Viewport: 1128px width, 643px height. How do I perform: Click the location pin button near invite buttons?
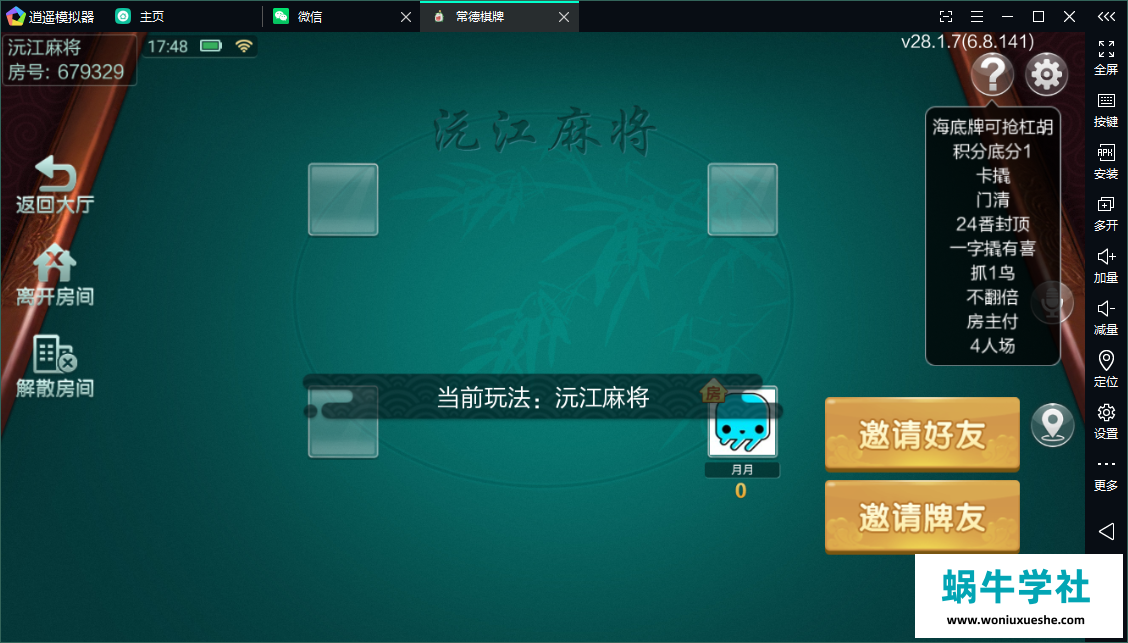click(1052, 424)
